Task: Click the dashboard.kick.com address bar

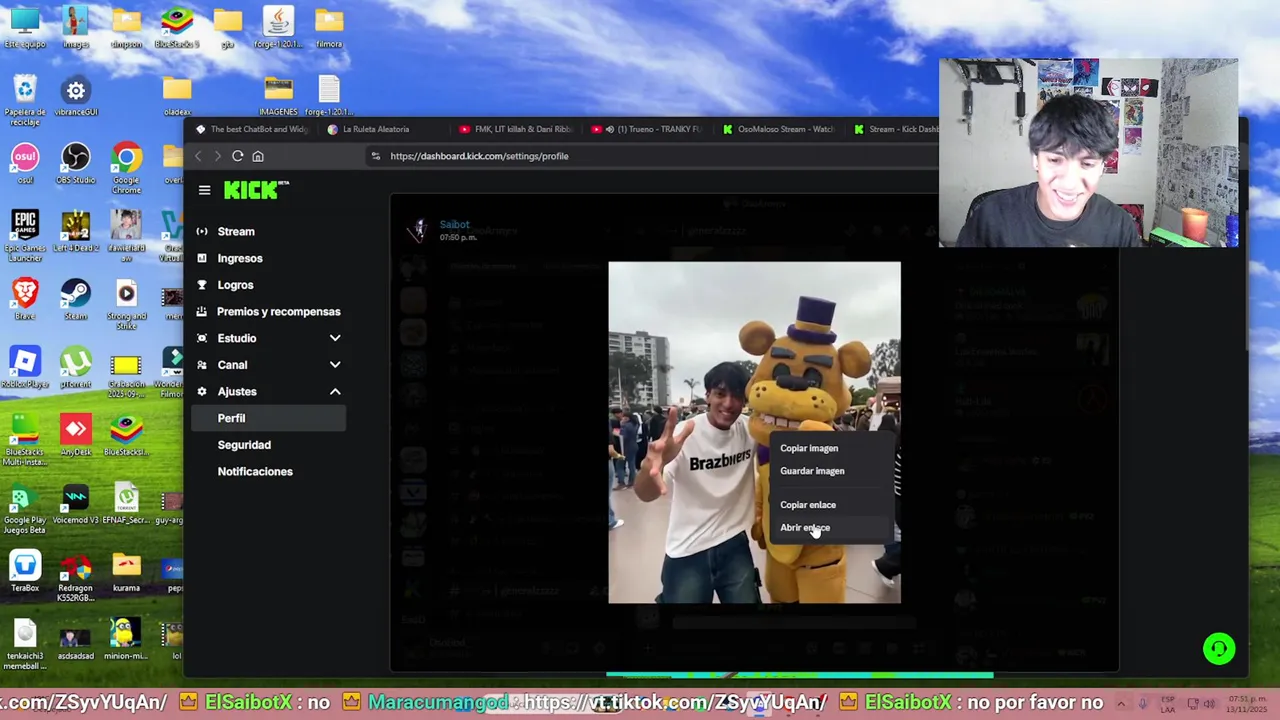Action: tap(479, 156)
